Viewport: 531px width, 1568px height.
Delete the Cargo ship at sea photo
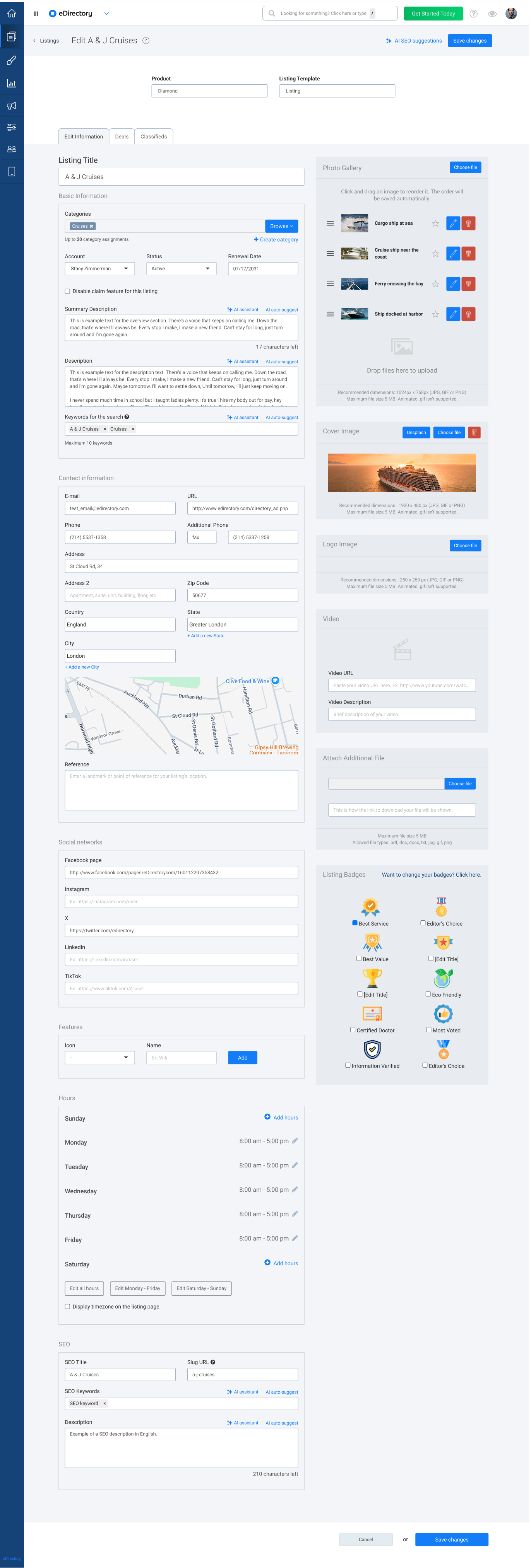point(468,224)
